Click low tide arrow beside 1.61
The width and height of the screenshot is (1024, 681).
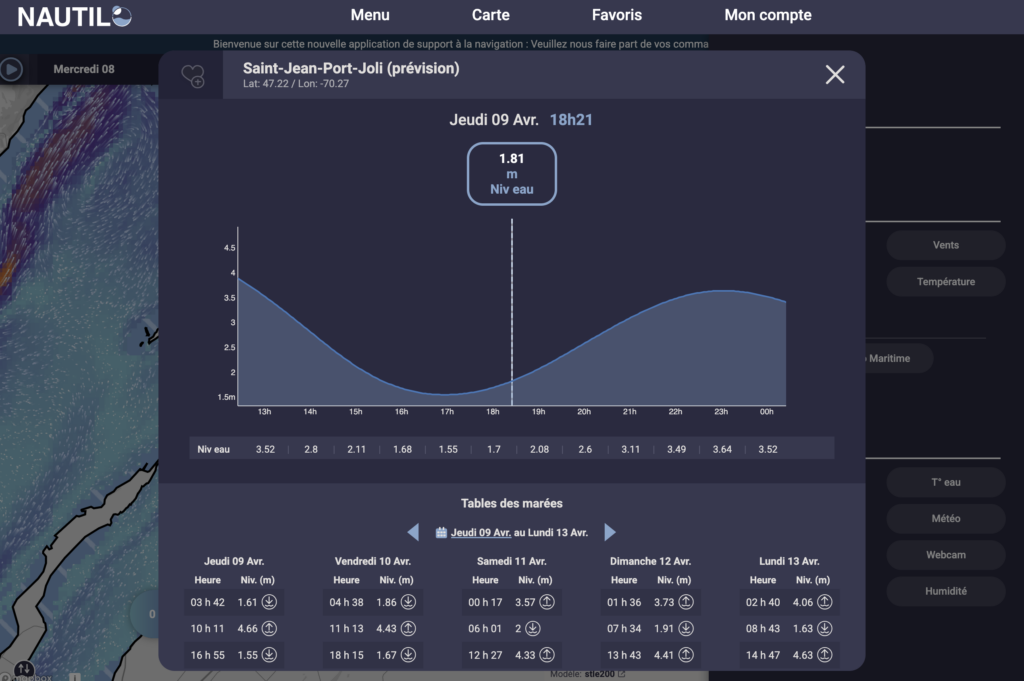pyautogui.click(x=270, y=602)
